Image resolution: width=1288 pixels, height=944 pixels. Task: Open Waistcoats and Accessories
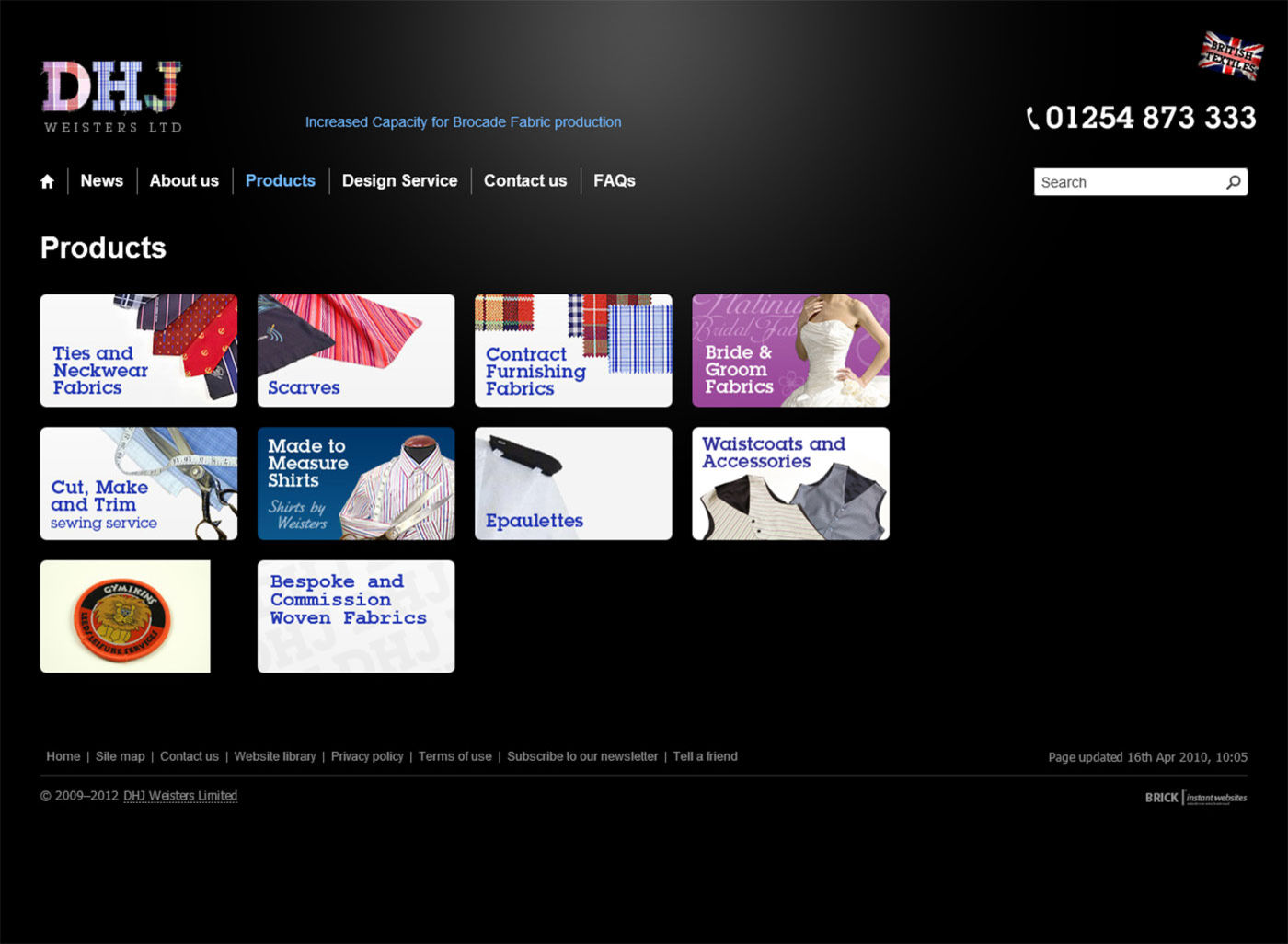click(789, 483)
